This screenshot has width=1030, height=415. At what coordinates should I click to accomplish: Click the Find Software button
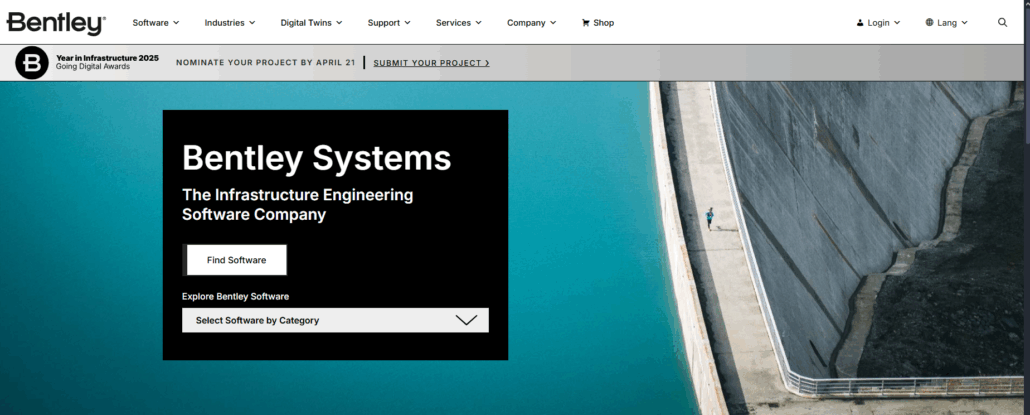coord(236,260)
